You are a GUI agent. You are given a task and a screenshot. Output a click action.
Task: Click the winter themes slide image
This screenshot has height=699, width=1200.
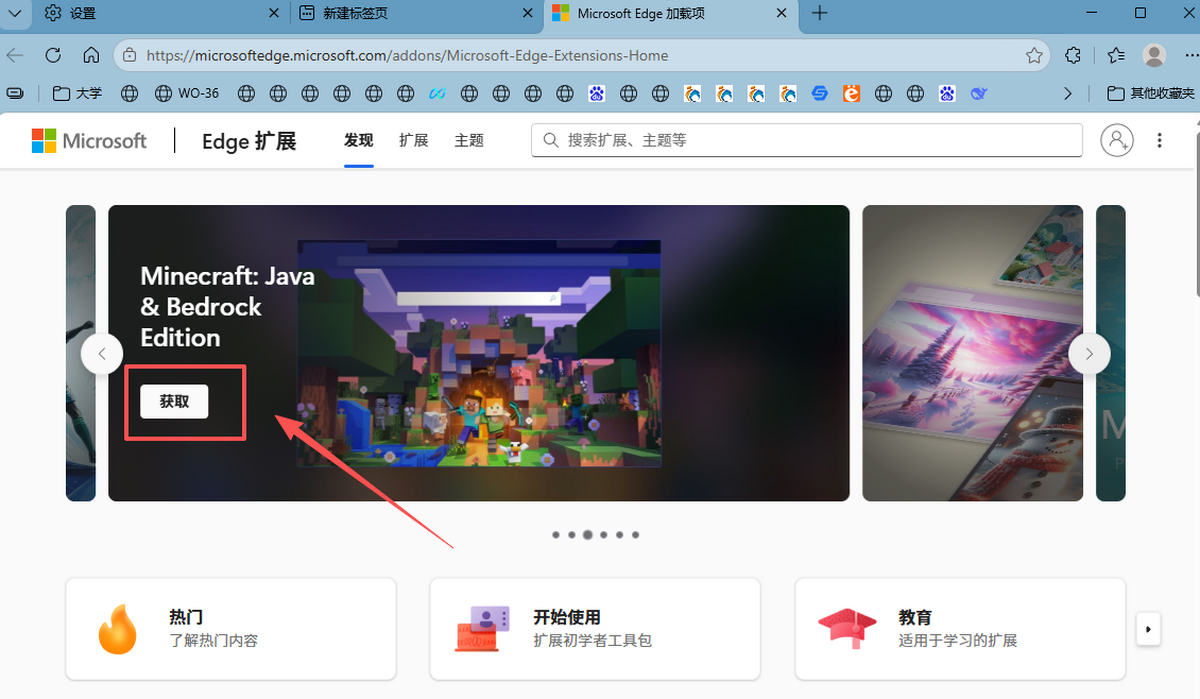(973, 353)
